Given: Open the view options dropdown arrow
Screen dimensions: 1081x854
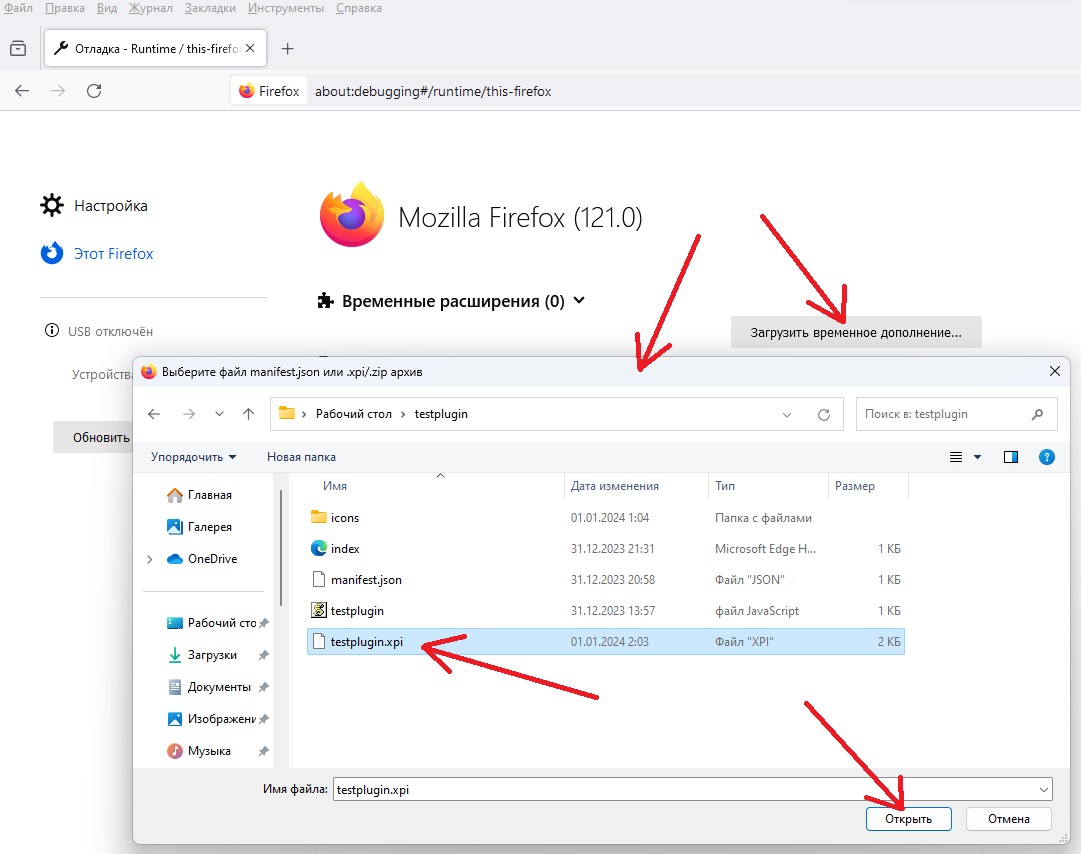Looking at the screenshot, I should point(977,457).
